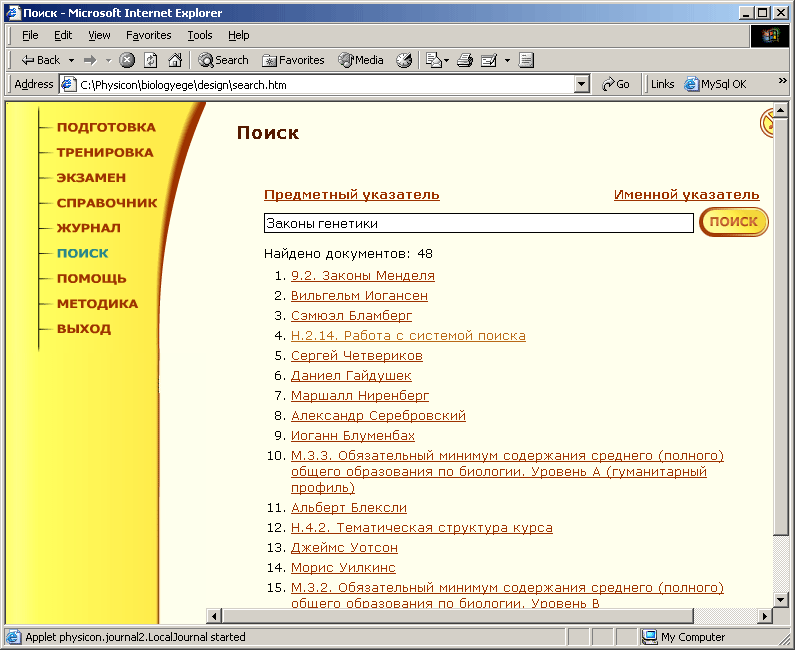The height and width of the screenshot is (650, 795).
Task: Open the File menu
Action: [30, 35]
